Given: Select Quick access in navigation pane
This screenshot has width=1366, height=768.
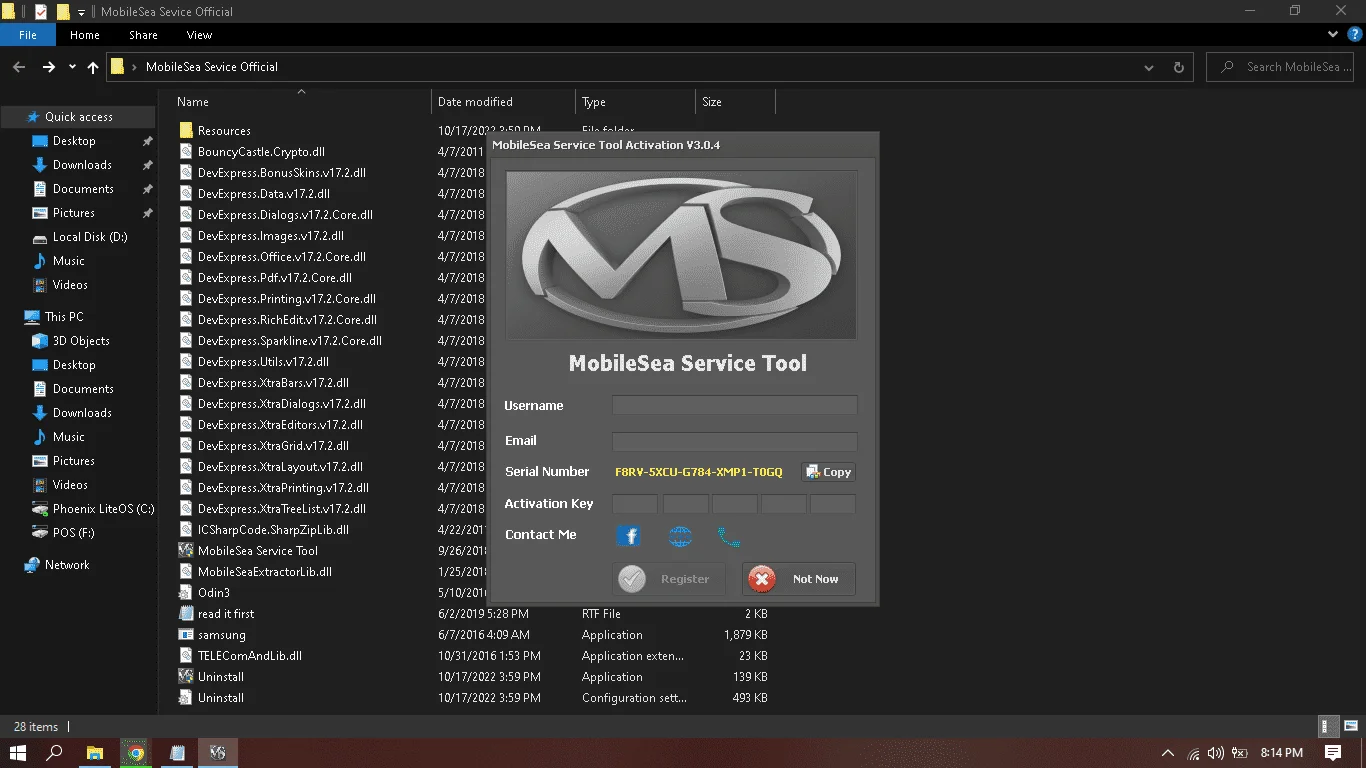Looking at the screenshot, I should [78, 117].
